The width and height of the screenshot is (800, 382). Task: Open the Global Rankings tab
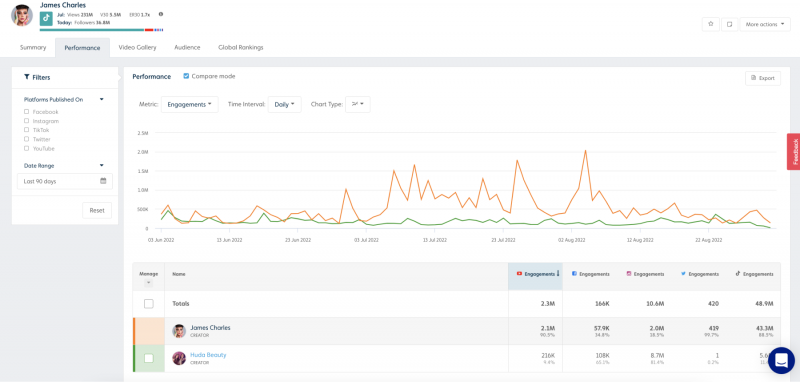point(241,47)
